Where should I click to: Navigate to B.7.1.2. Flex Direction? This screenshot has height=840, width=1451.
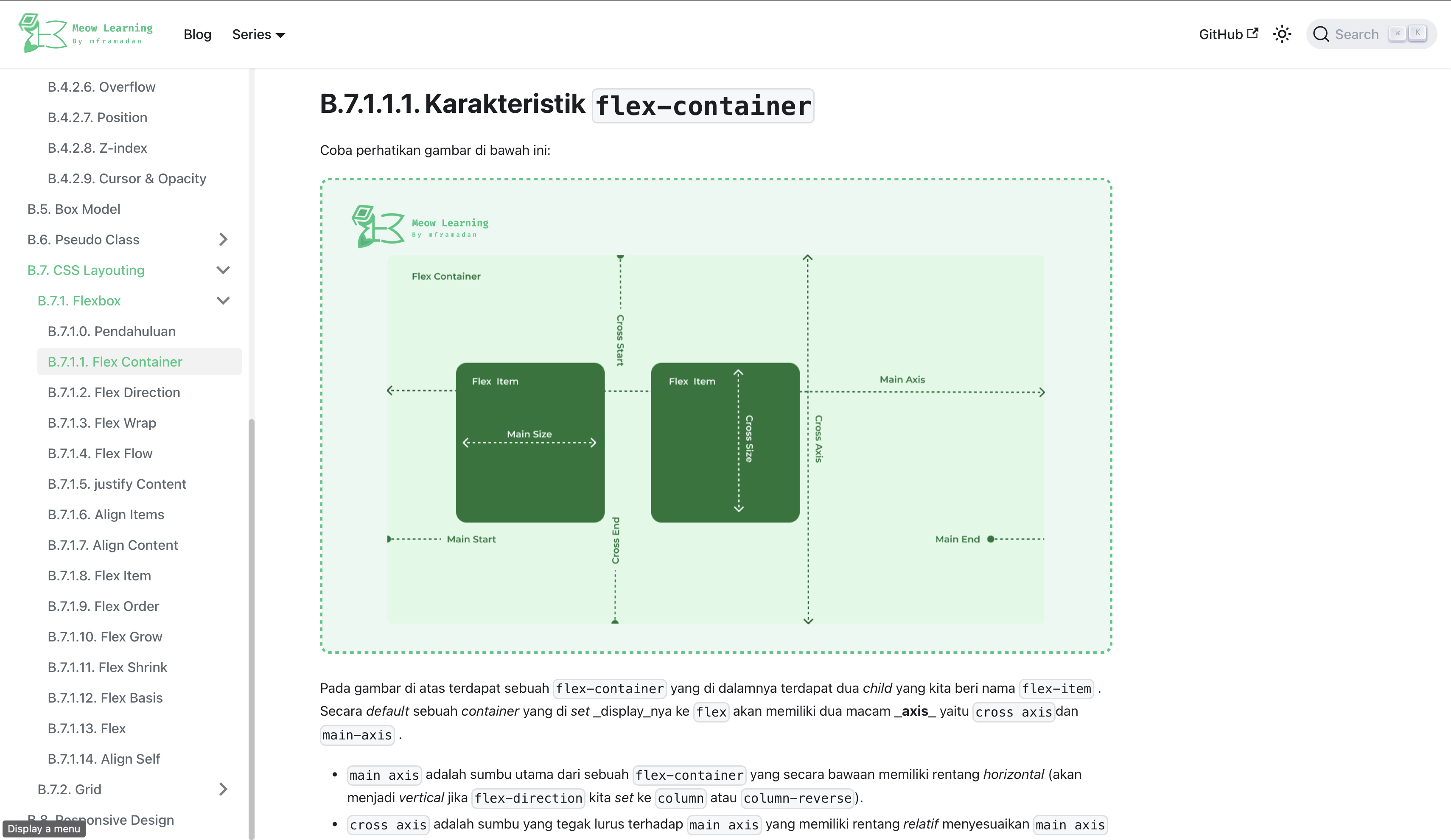coord(113,392)
